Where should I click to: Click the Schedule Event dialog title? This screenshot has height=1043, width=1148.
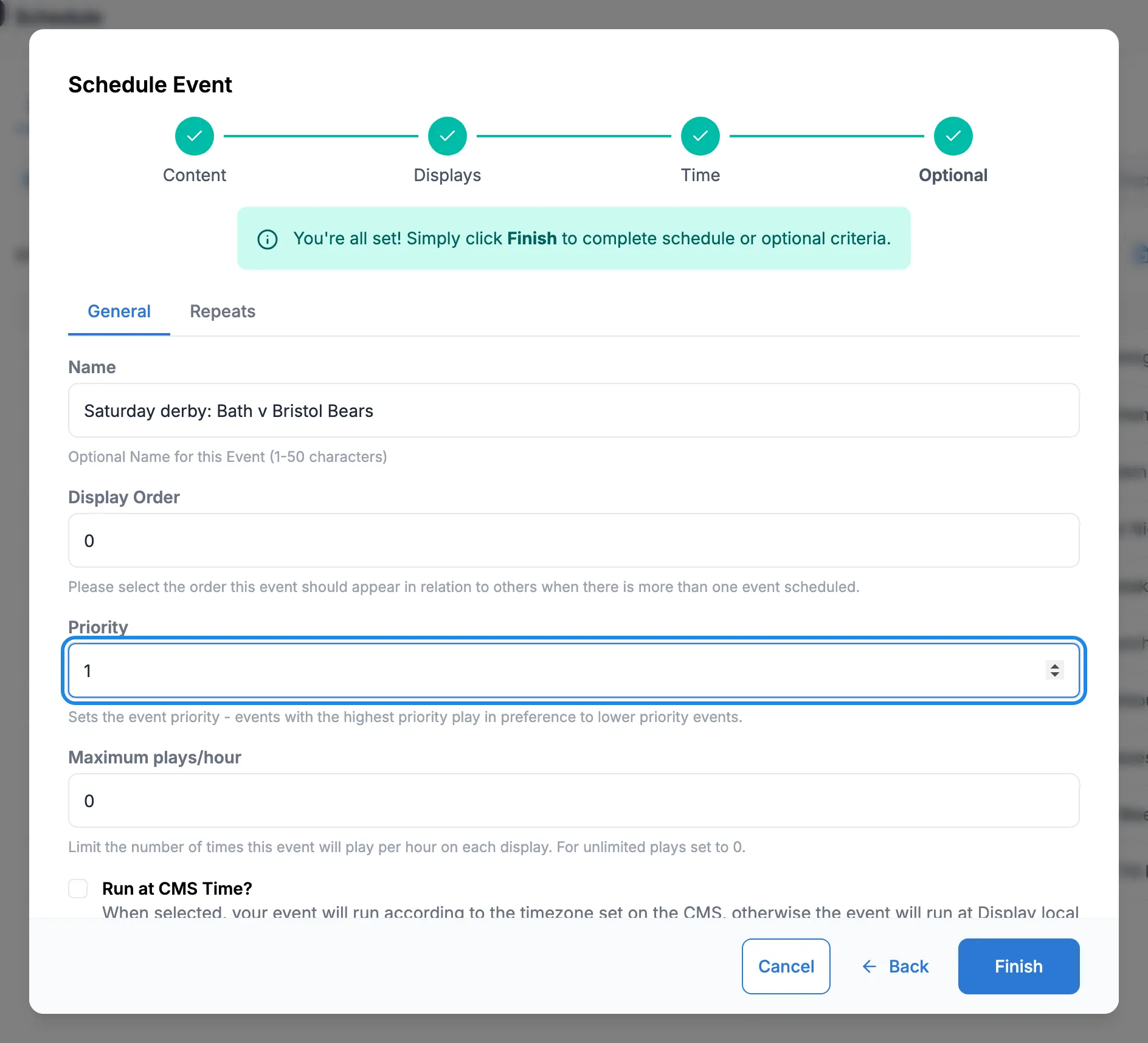(150, 84)
